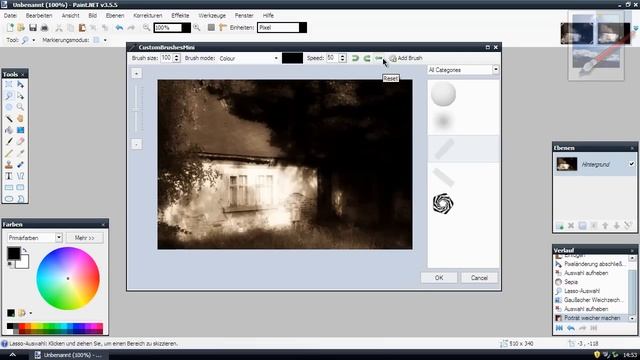Select the Rectangle shape tool
The image size is (640, 360).
(9, 187)
